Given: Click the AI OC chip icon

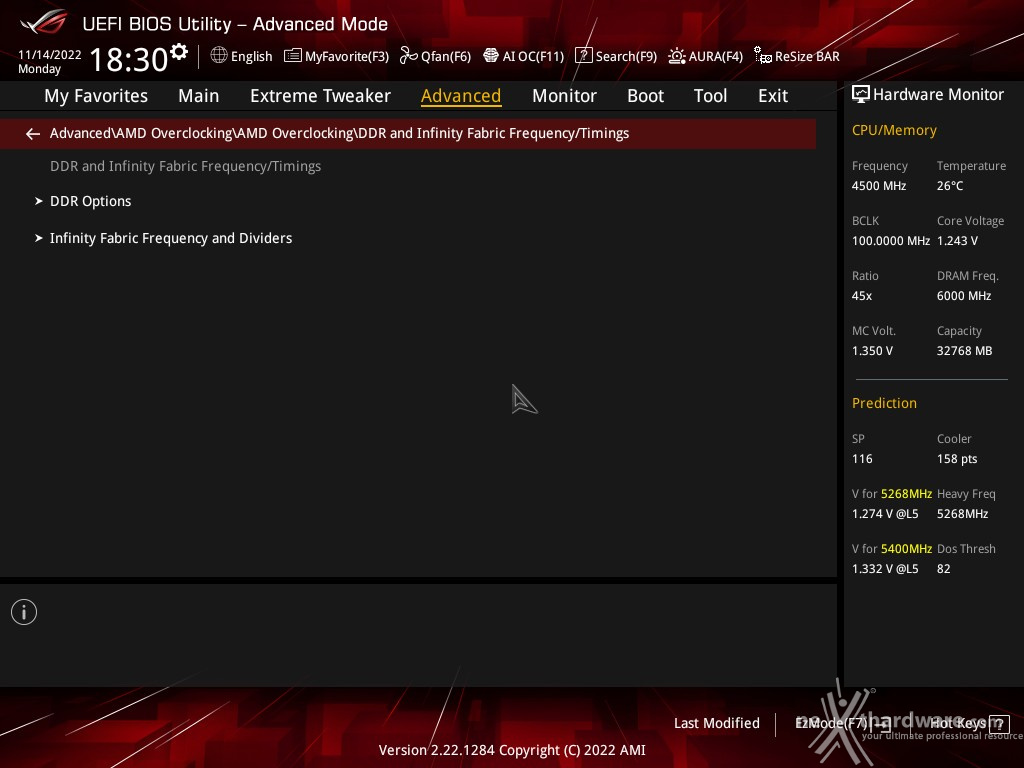Looking at the screenshot, I should point(491,56).
